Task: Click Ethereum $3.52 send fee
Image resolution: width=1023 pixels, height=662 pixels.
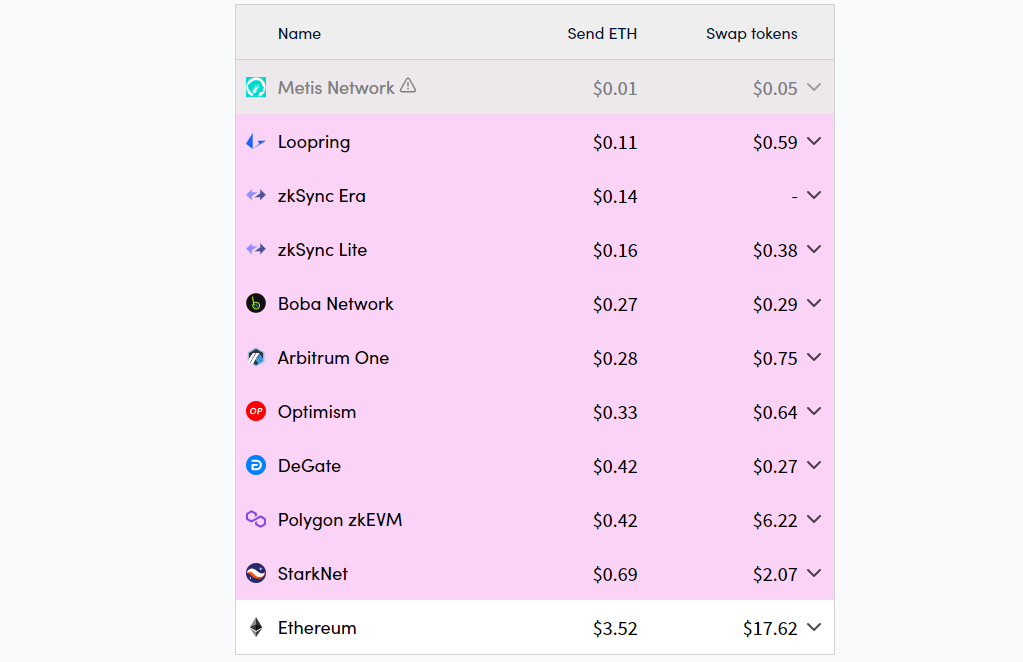Action: [615, 629]
